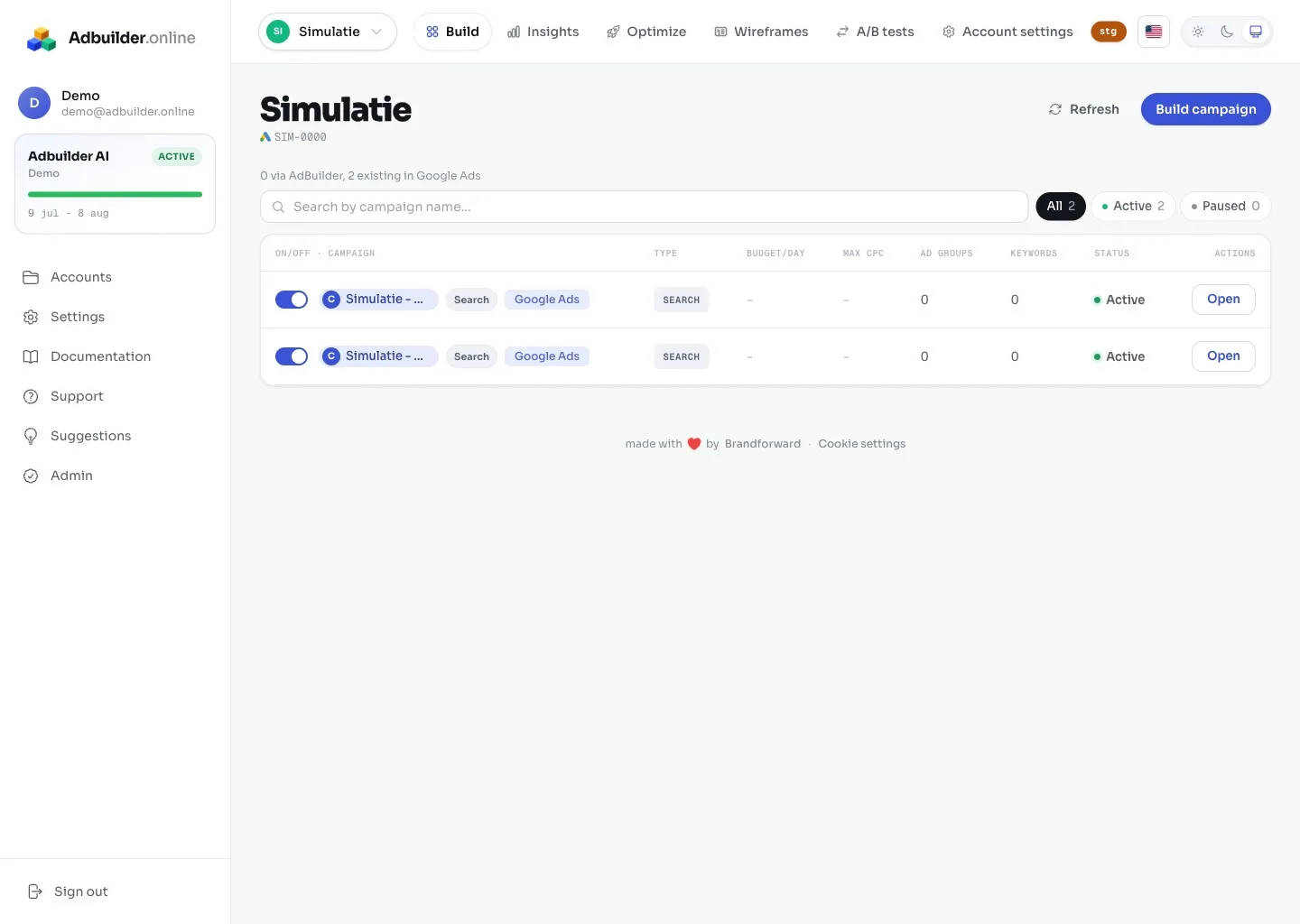Filter campaigns by Active status
The image size is (1300, 924).
(x=1133, y=207)
